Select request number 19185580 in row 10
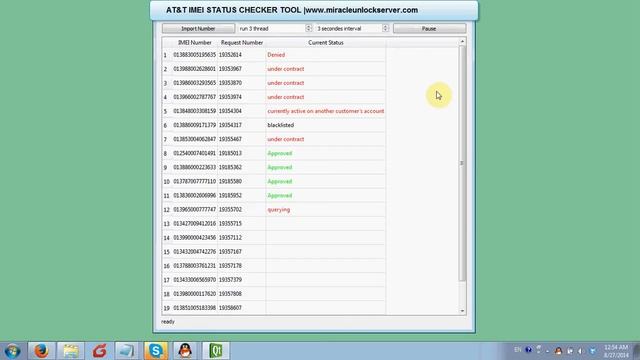640x360 pixels. click(230, 182)
